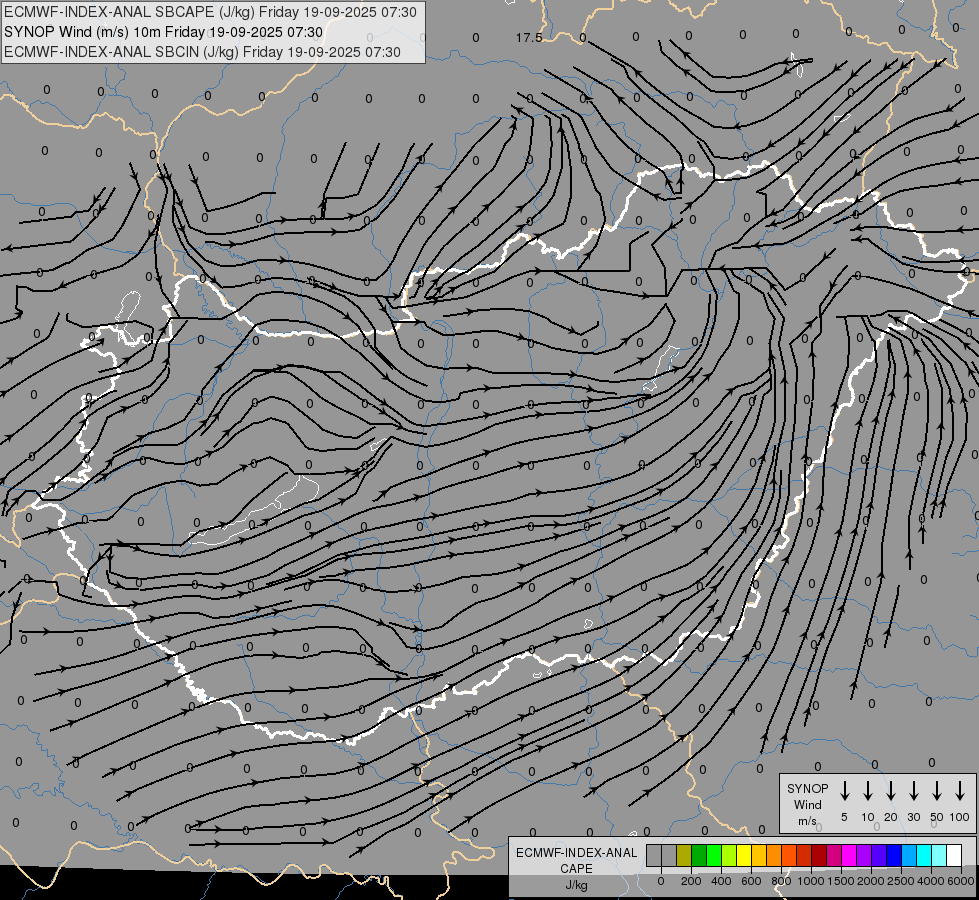Pick the white swatch at the 6000 end
979x900 pixels.
[x=955, y=855]
